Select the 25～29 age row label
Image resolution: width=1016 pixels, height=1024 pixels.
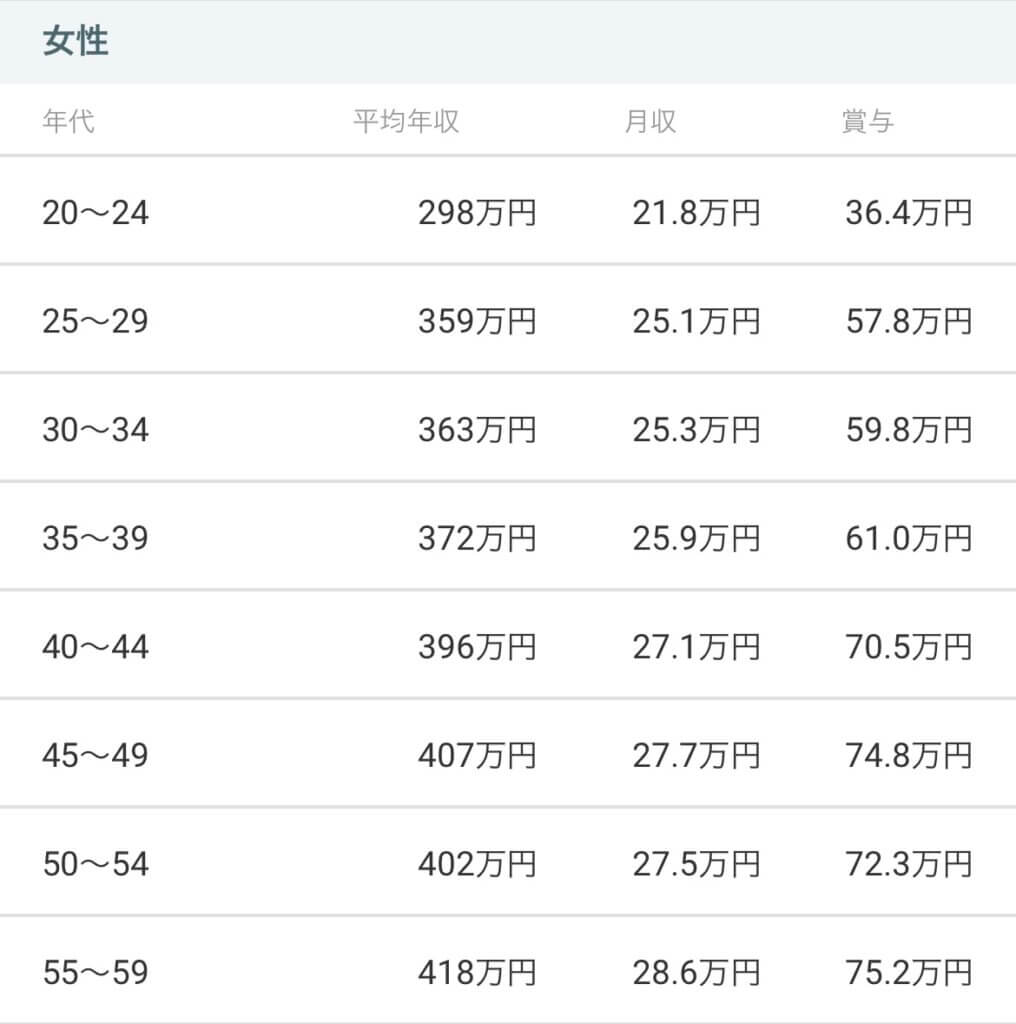[95, 321]
